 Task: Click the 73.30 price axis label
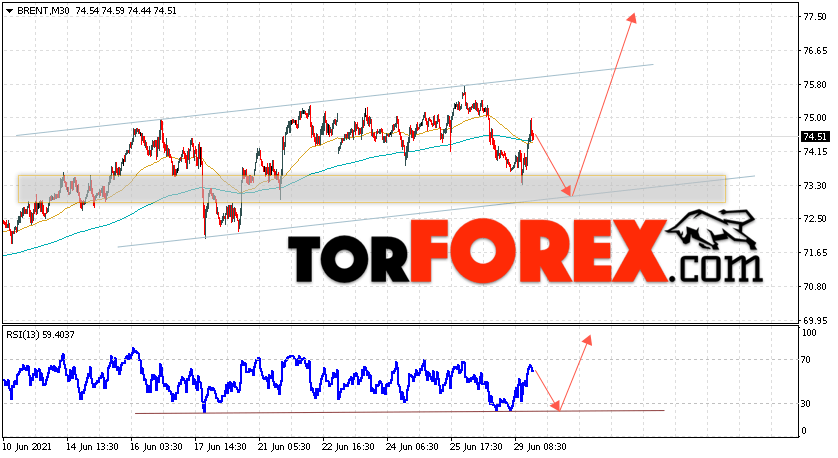tap(815, 185)
